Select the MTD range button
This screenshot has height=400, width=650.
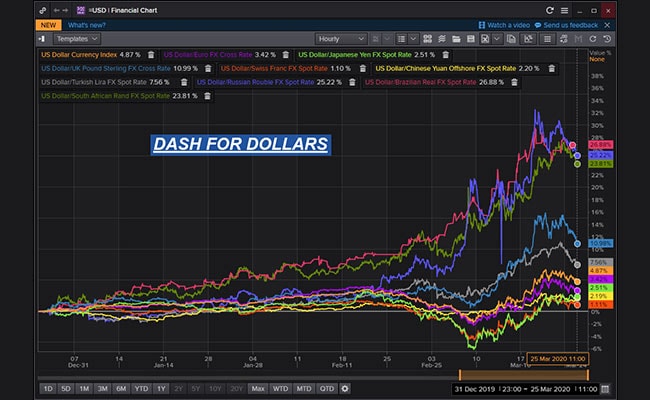[x=303, y=389]
